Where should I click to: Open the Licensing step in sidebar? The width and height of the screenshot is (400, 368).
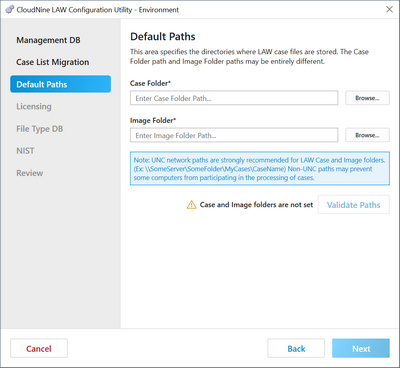click(34, 107)
